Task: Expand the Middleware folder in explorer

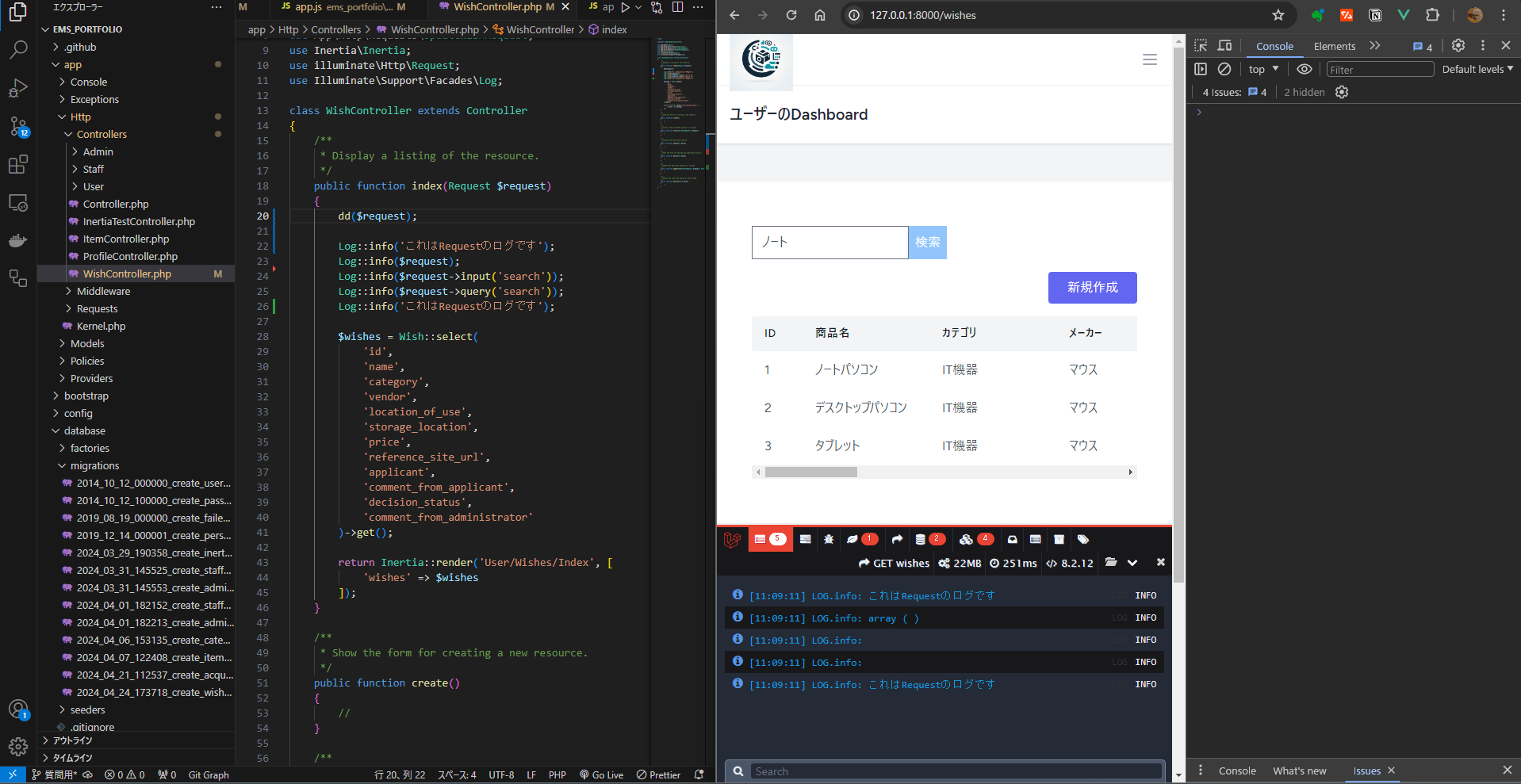Action: point(103,292)
